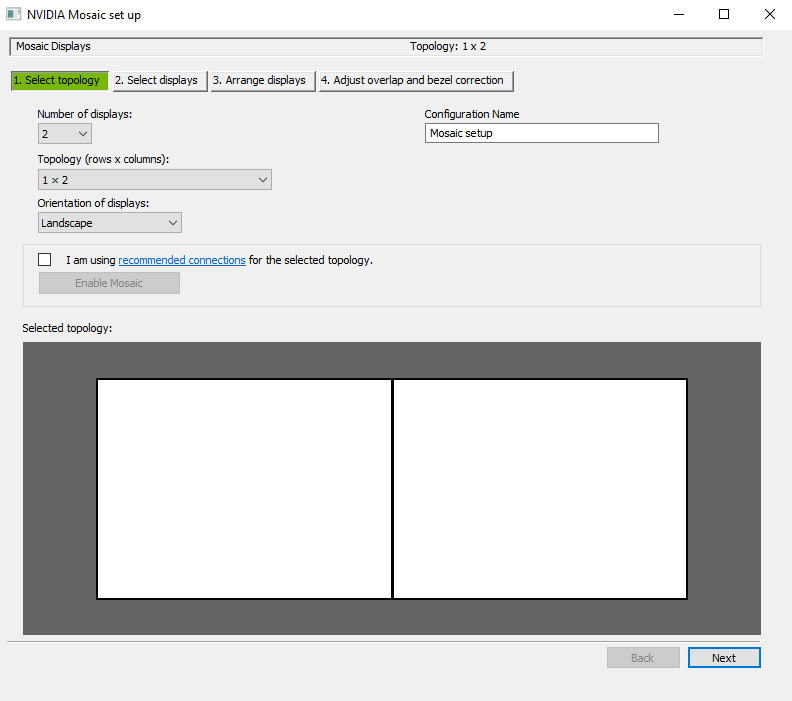This screenshot has height=701, width=792.
Task: Click the Enable Mosaic button
Action: [x=109, y=283]
